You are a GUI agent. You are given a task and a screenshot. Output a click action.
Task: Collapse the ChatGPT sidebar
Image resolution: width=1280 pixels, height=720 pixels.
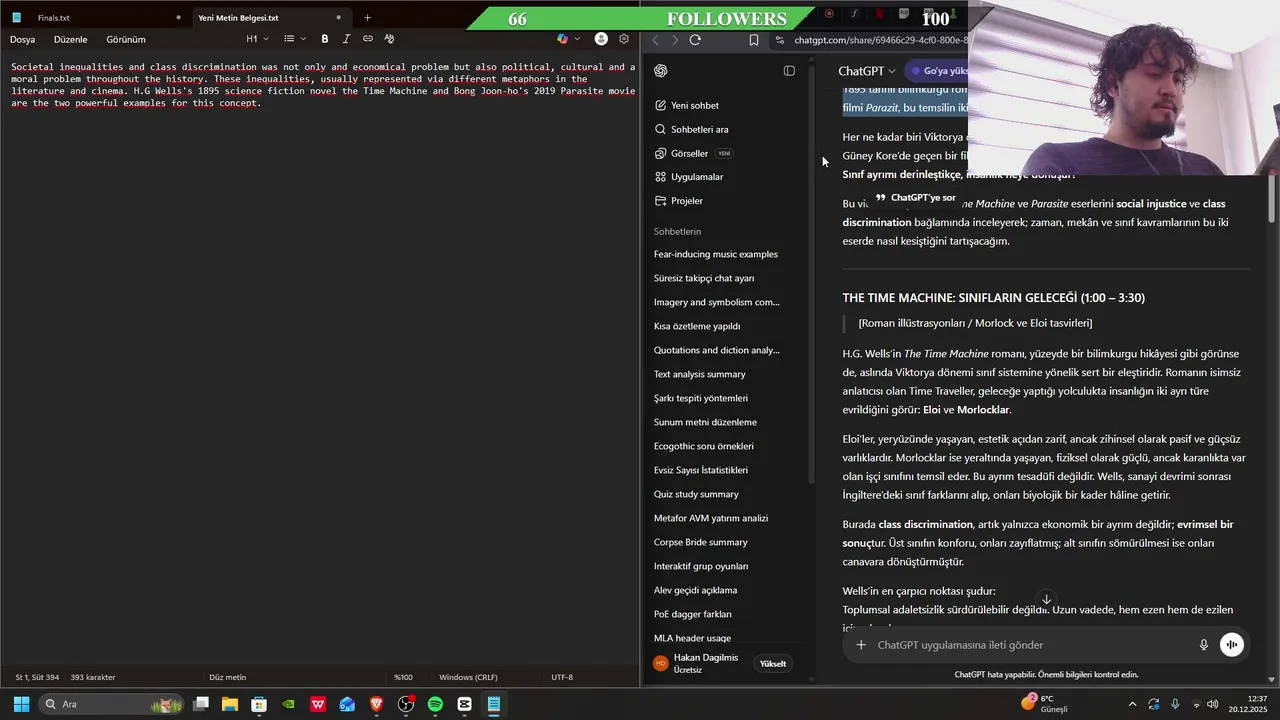(x=789, y=71)
